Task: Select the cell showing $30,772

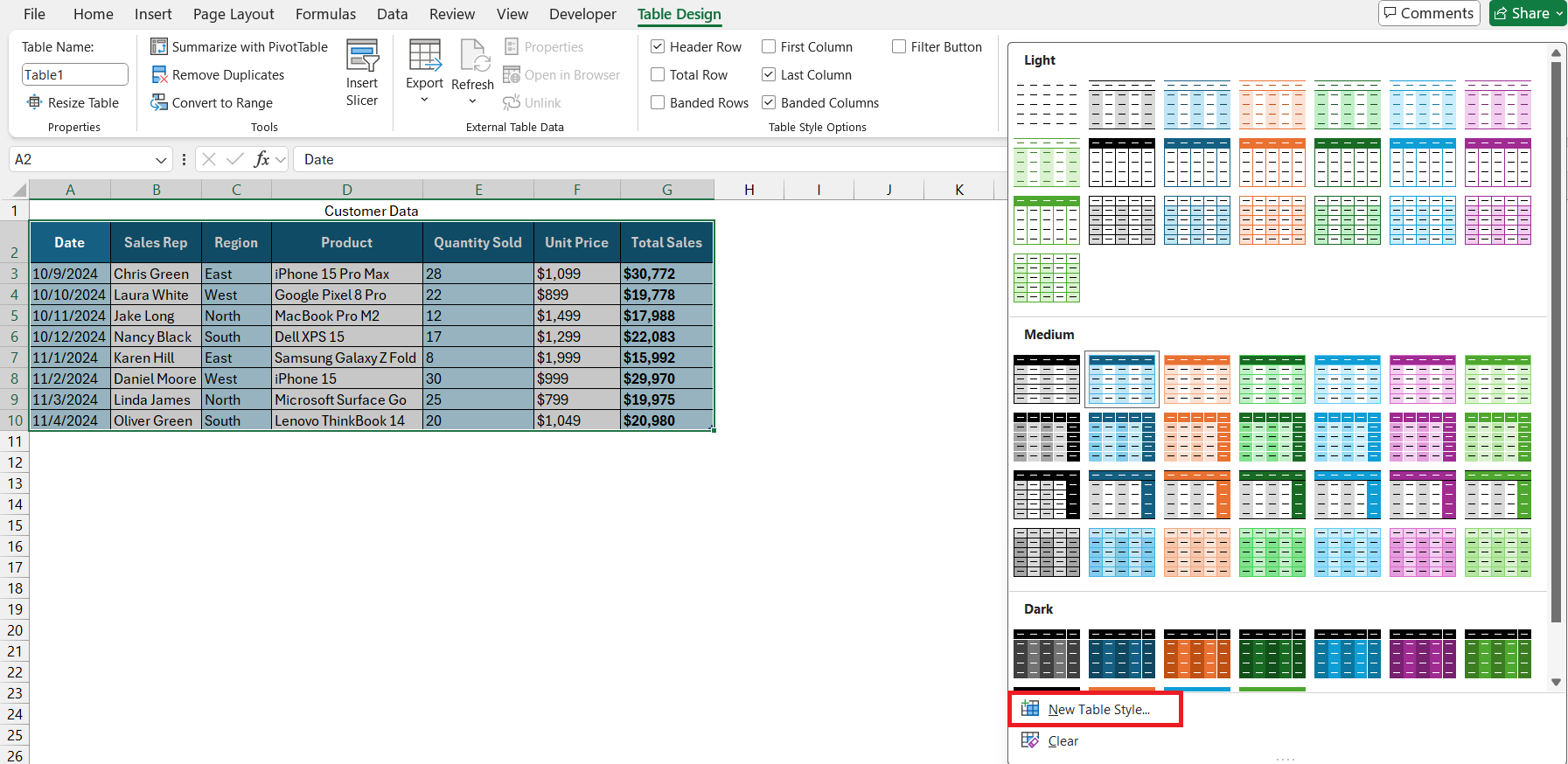Action: pos(666,274)
